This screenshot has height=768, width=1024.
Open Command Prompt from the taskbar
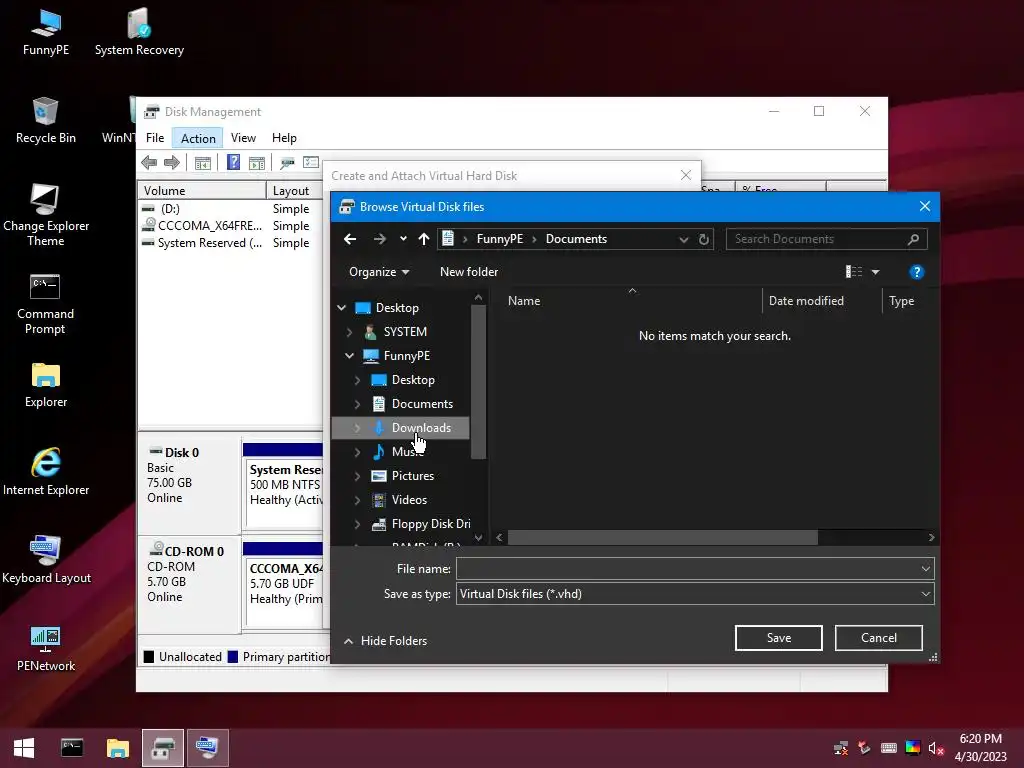[x=72, y=748]
